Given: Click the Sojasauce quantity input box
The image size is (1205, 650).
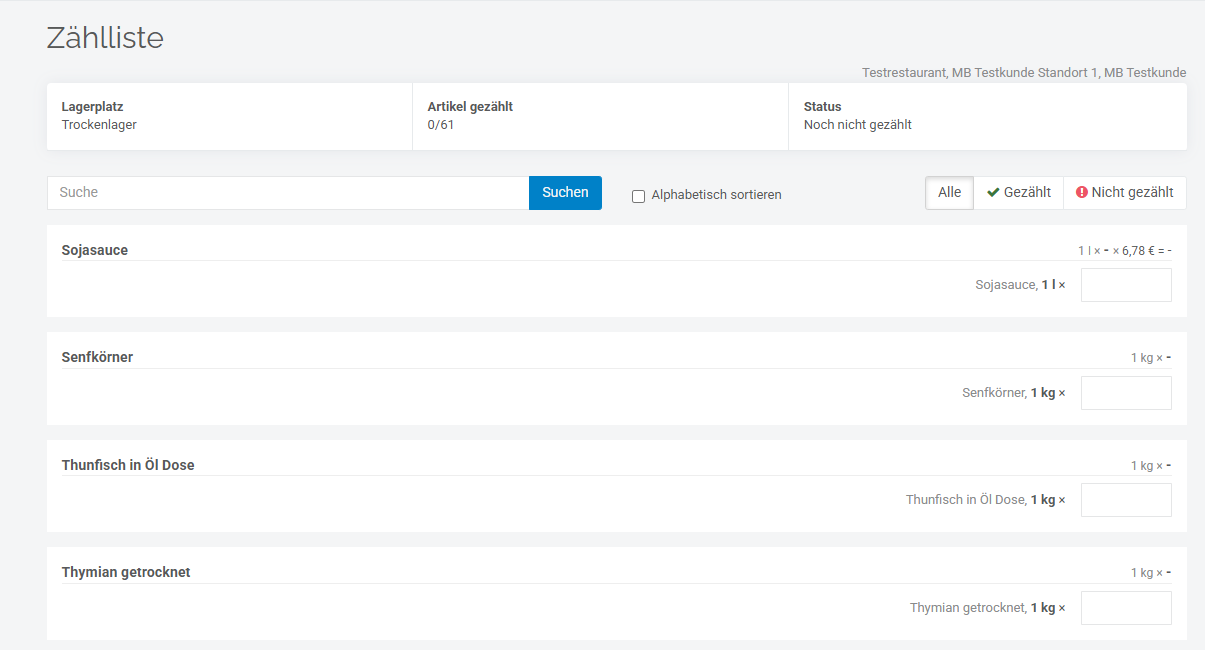Looking at the screenshot, I should pos(1125,285).
